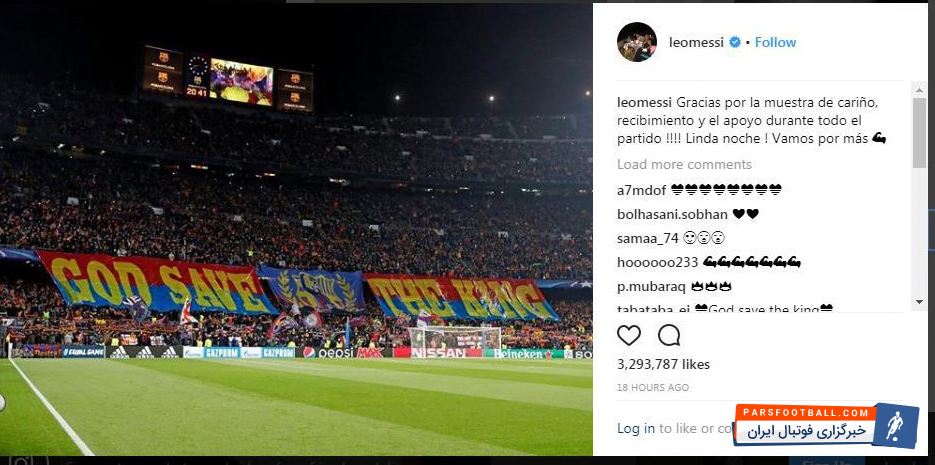Expand Load more comments

point(684,164)
